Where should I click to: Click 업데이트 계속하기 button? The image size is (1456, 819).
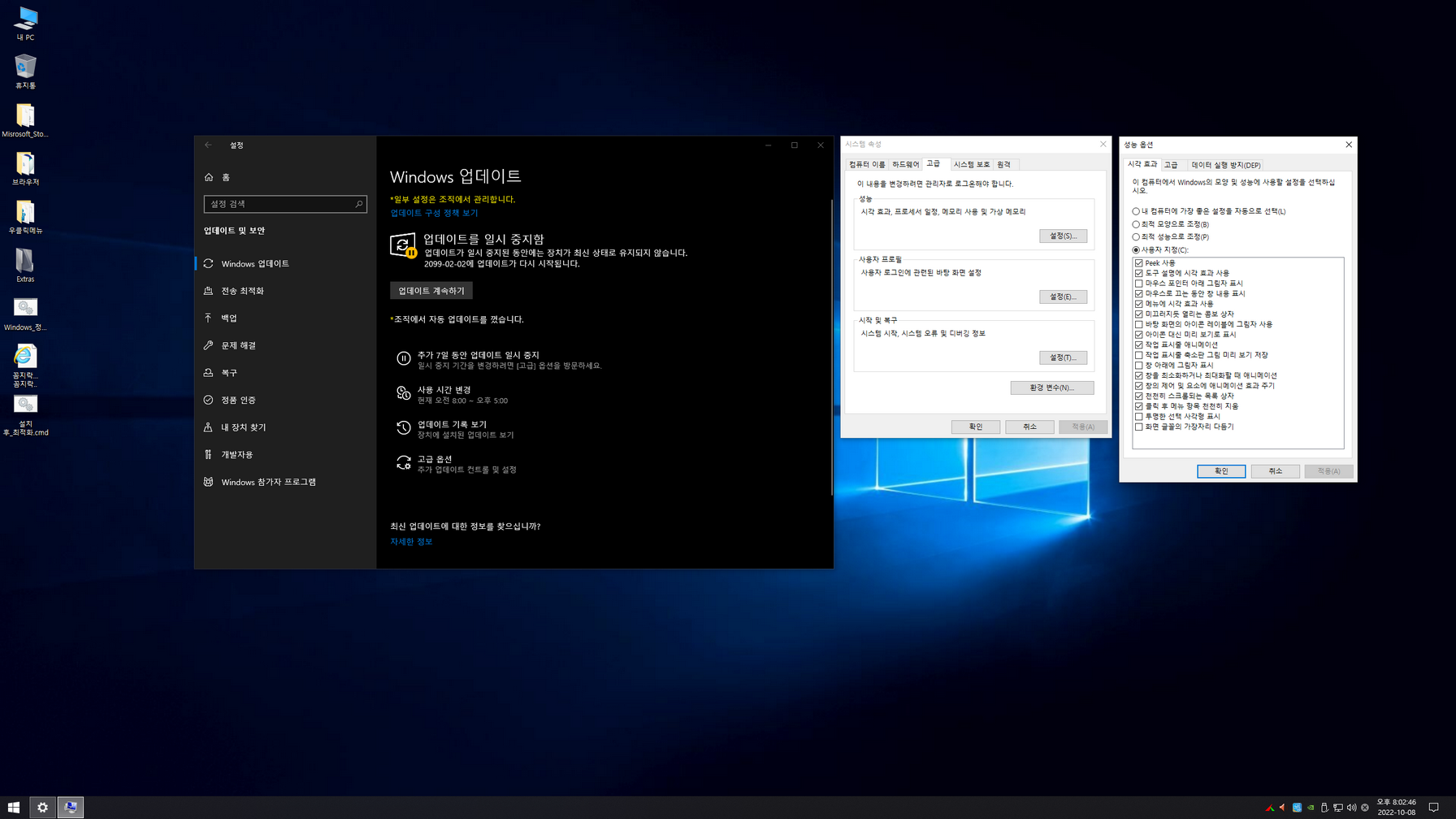tap(431, 291)
